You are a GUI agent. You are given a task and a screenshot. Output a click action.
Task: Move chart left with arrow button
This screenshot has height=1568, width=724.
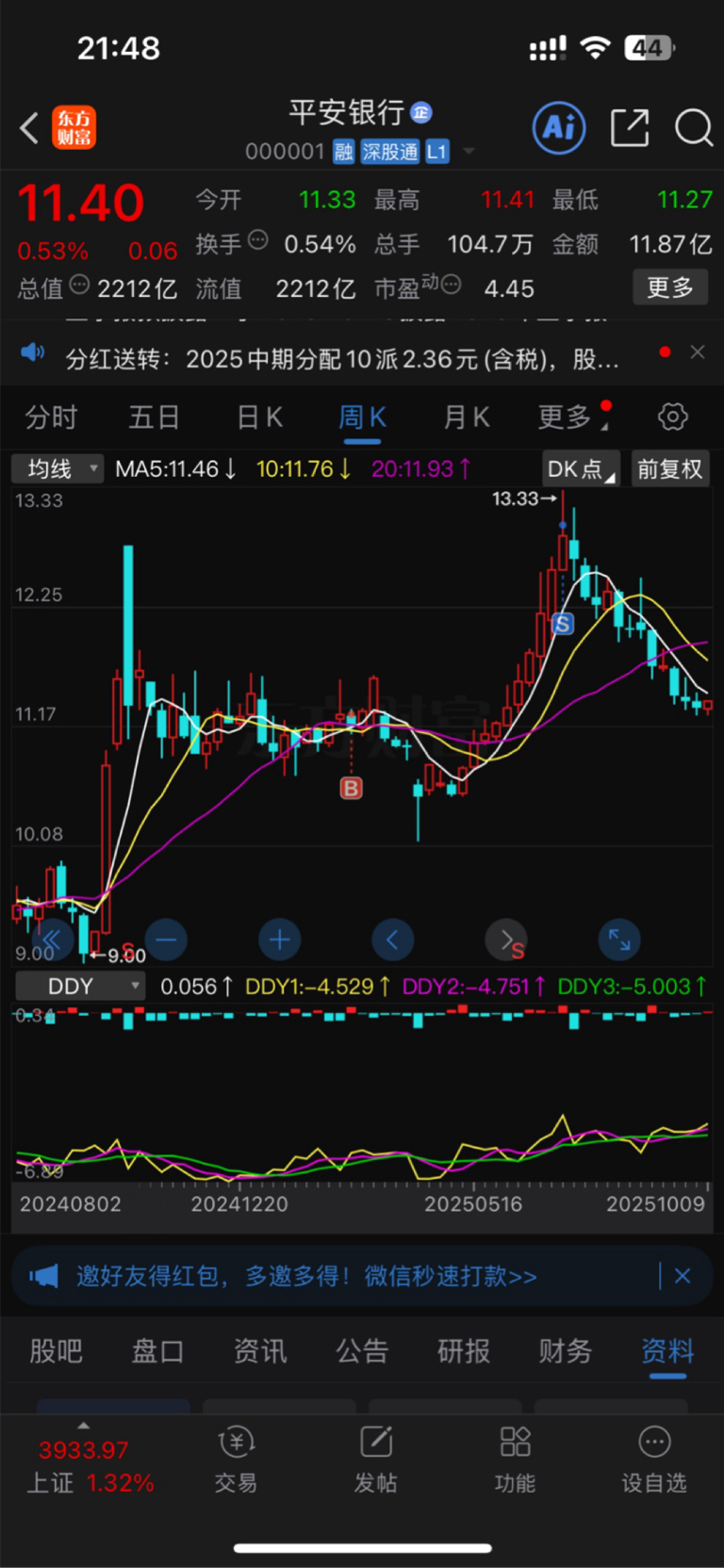click(x=392, y=939)
